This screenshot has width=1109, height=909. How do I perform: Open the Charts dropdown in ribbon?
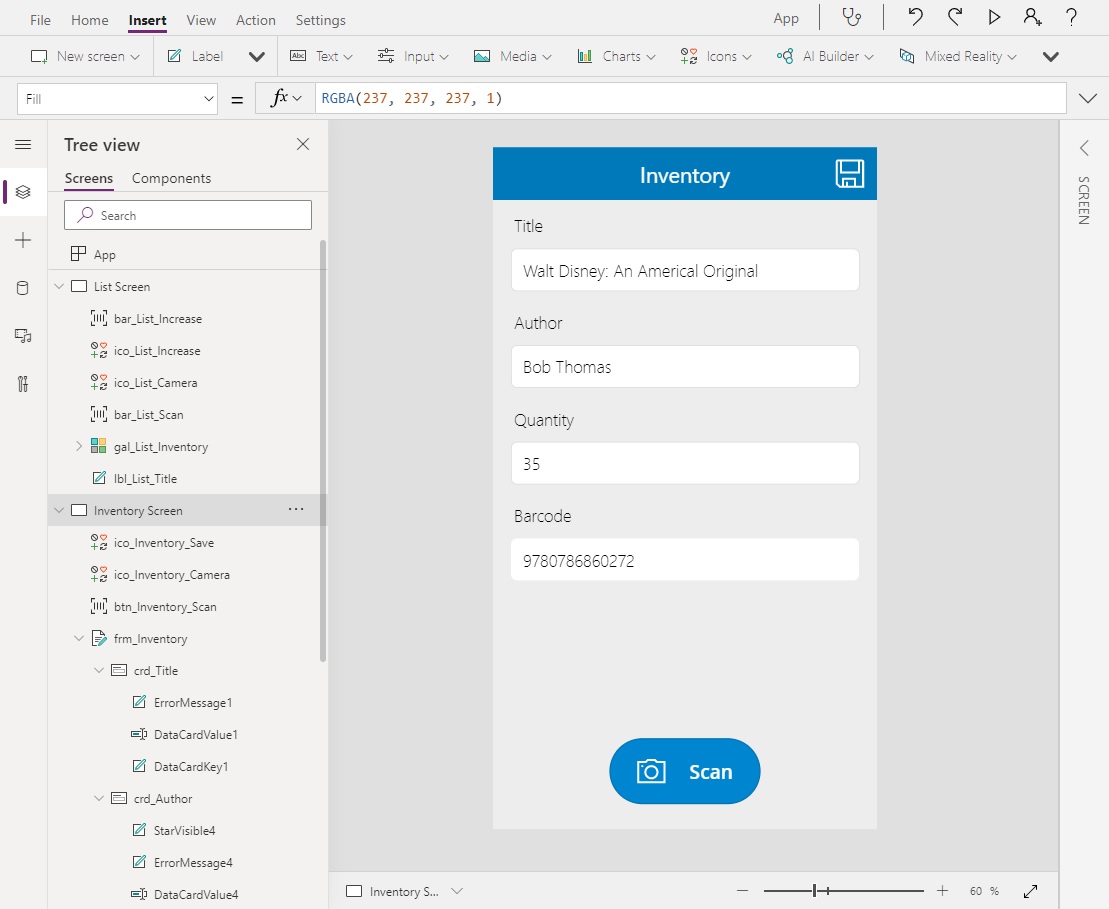[x=616, y=57]
